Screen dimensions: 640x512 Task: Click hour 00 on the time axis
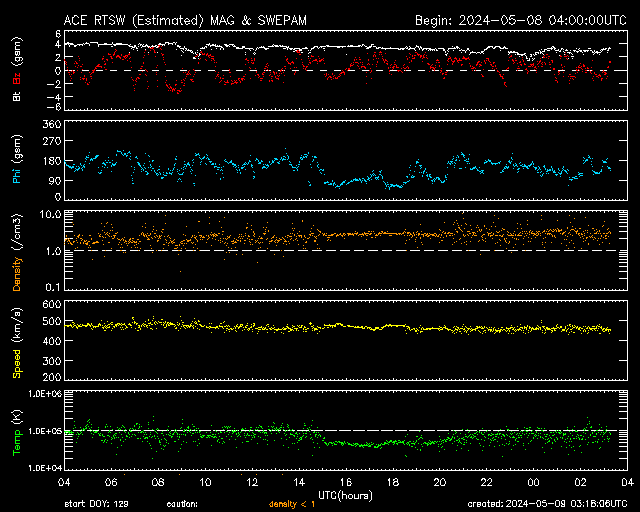tap(533, 482)
